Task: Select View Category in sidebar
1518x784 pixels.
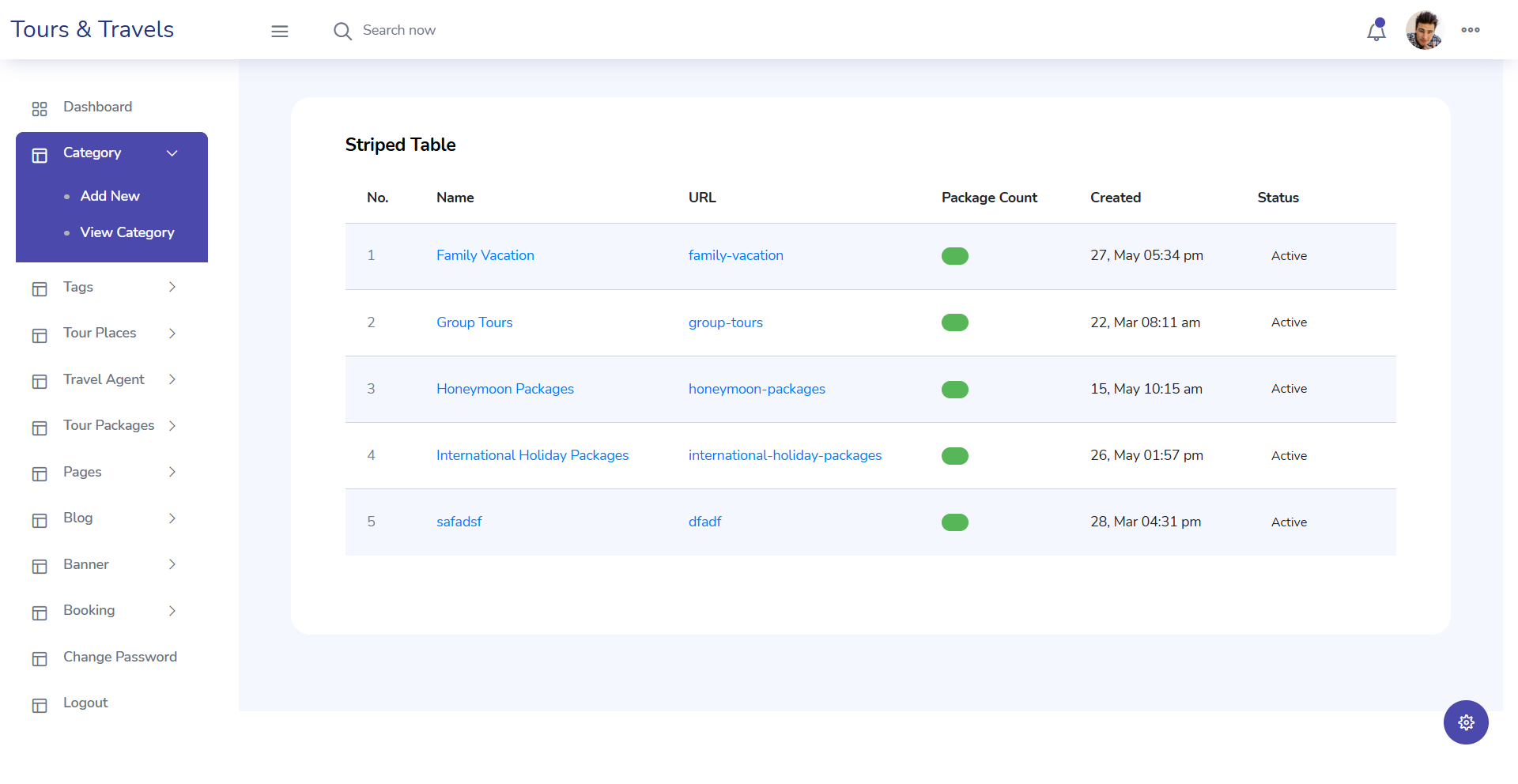Action: (126, 232)
